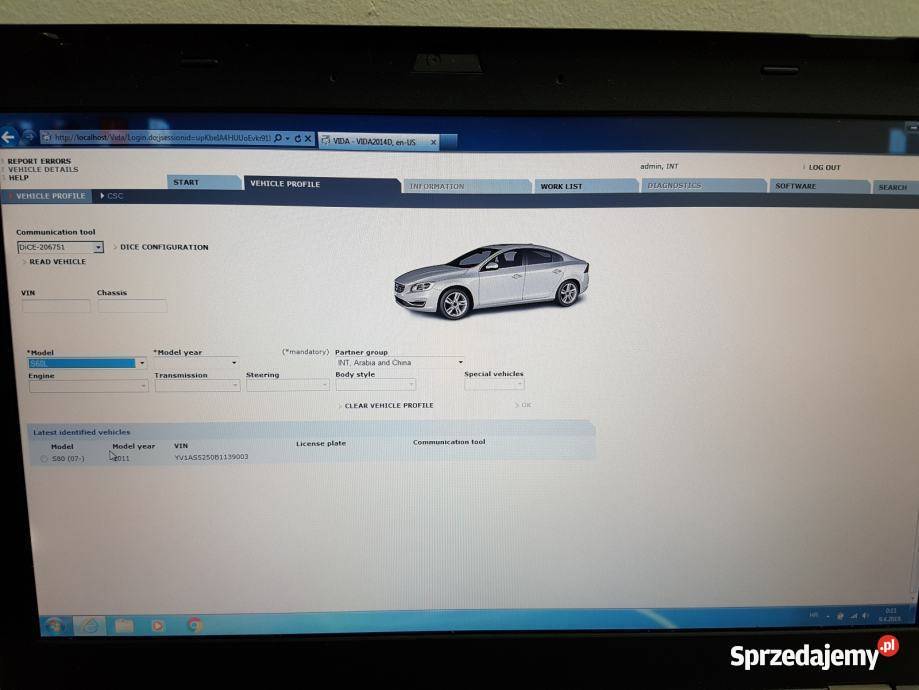This screenshot has width=919, height=690.
Task: Click the search magnifier in address bar
Action: coord(278,138)
